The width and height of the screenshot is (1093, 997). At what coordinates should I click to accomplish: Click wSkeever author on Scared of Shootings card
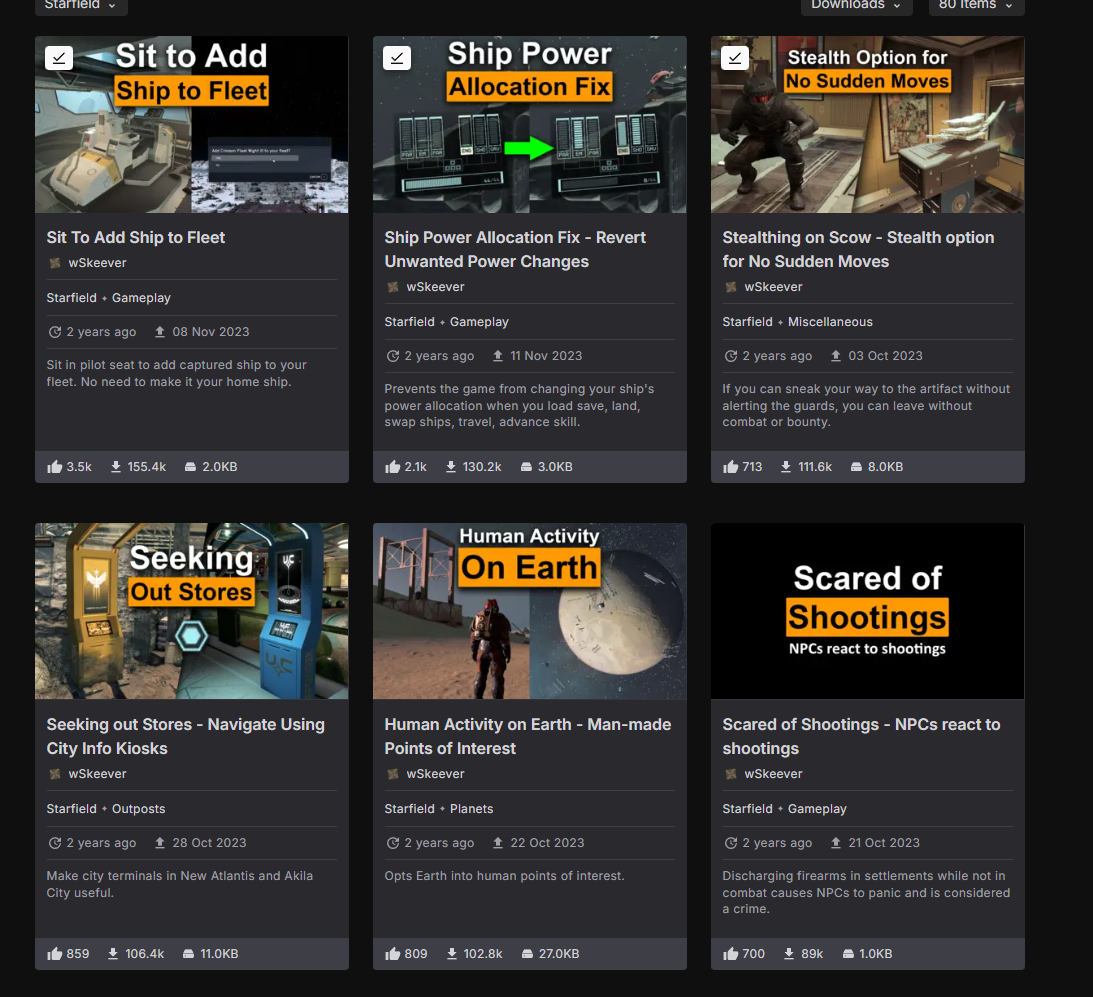tap(774, 774)
